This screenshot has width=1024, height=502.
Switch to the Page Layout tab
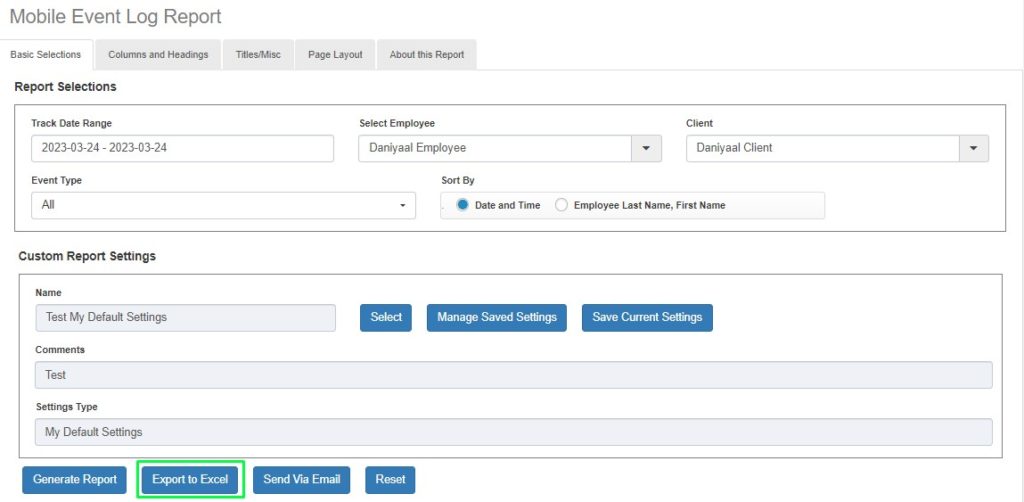pyautogui.click(x=335, y=55)
